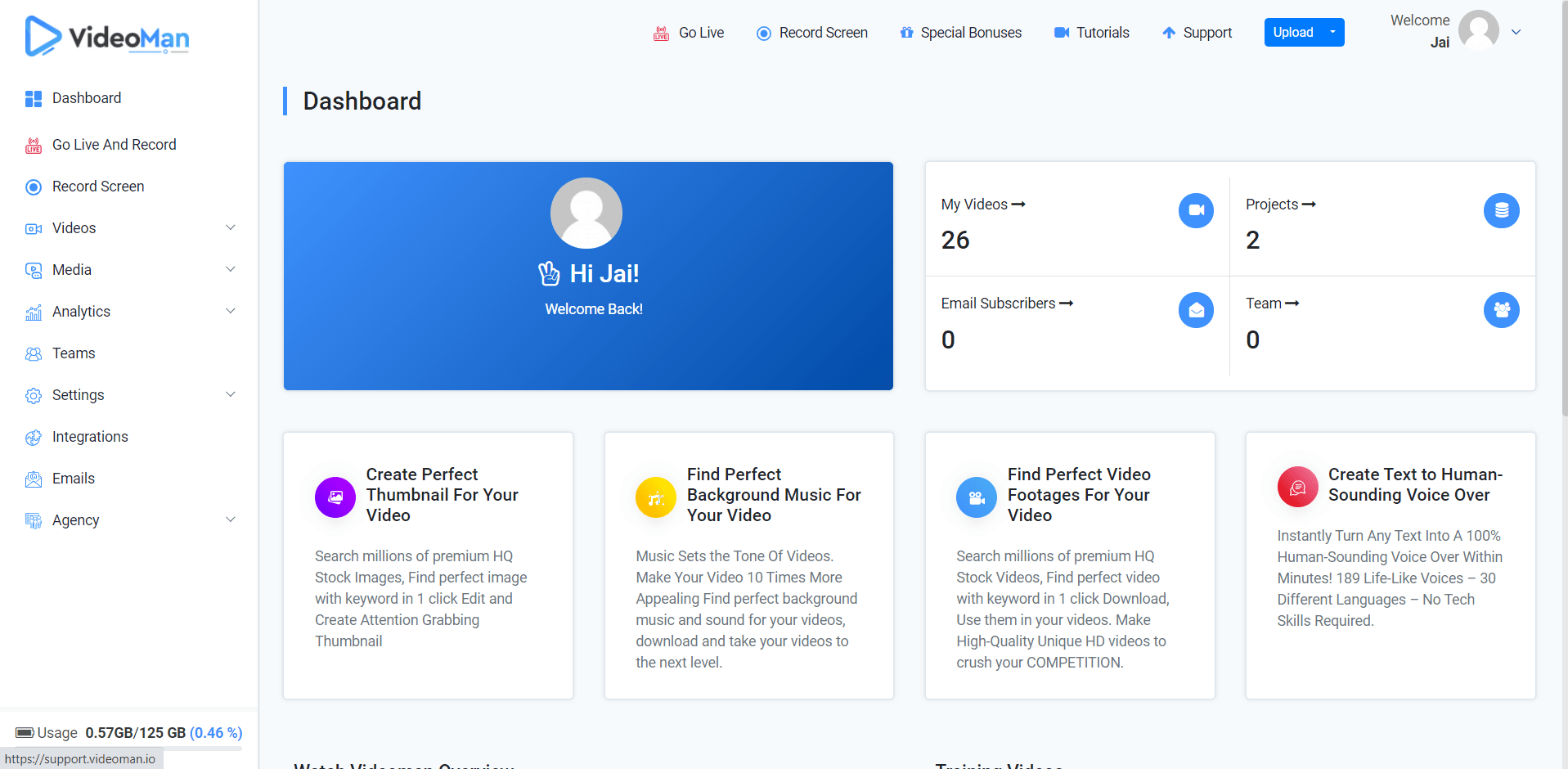1568x769 pixels.
Task: Click the Special Bonuses gift icon
Action: point(906,33)
